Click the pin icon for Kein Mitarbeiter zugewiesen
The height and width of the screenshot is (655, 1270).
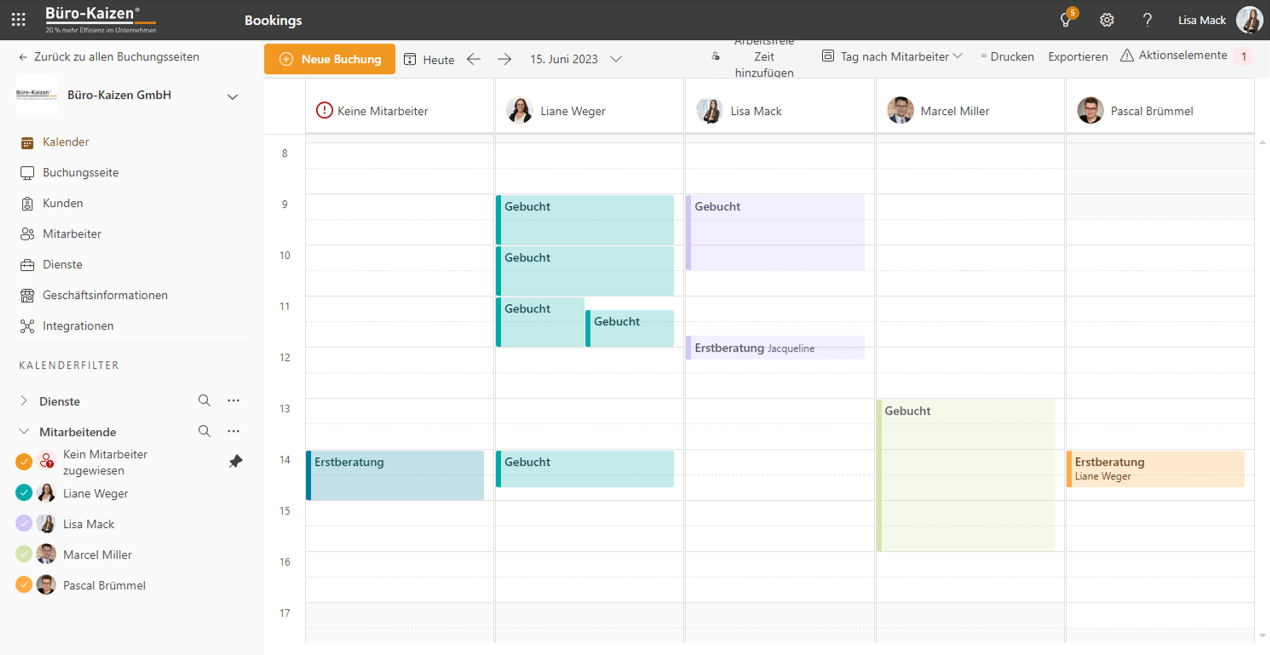point(236,462)
